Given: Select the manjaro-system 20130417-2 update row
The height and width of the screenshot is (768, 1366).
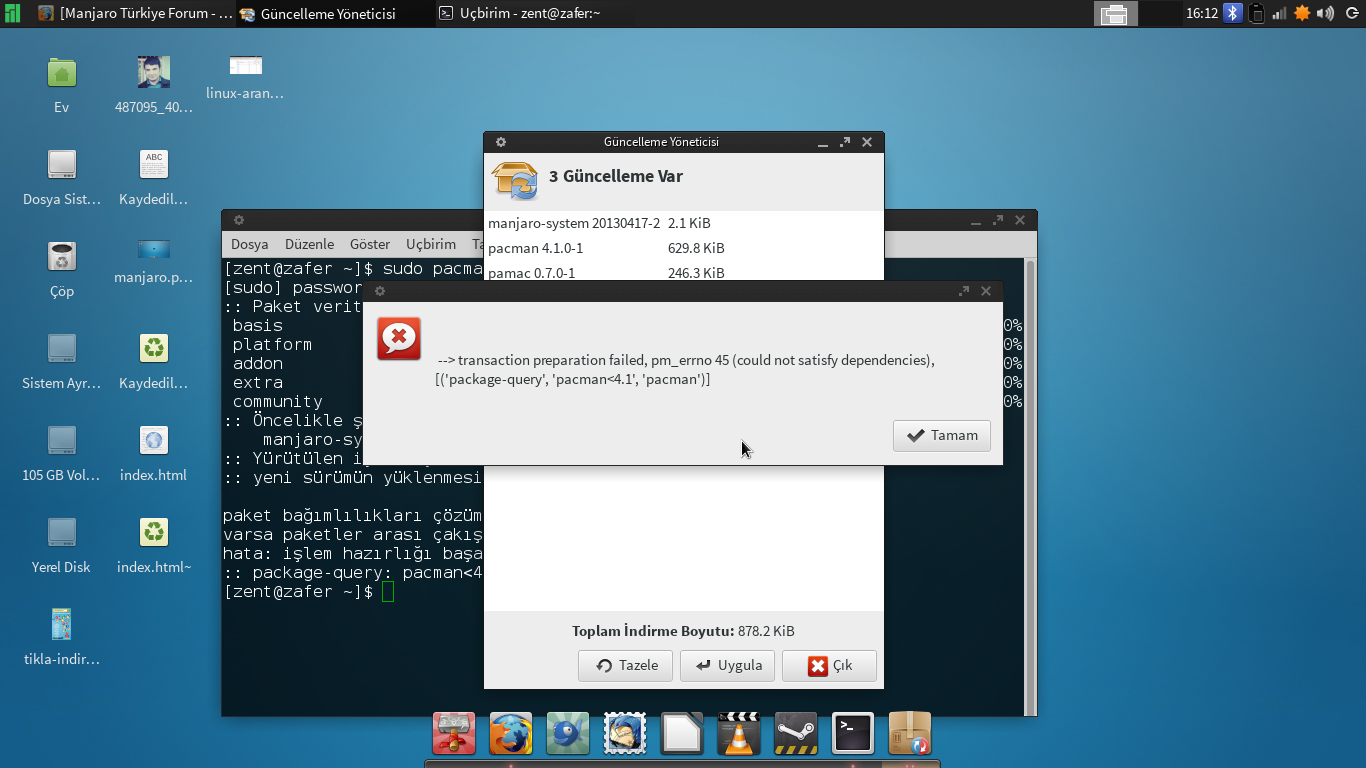Looking at the screenshot, I should [x=684, y=223].
